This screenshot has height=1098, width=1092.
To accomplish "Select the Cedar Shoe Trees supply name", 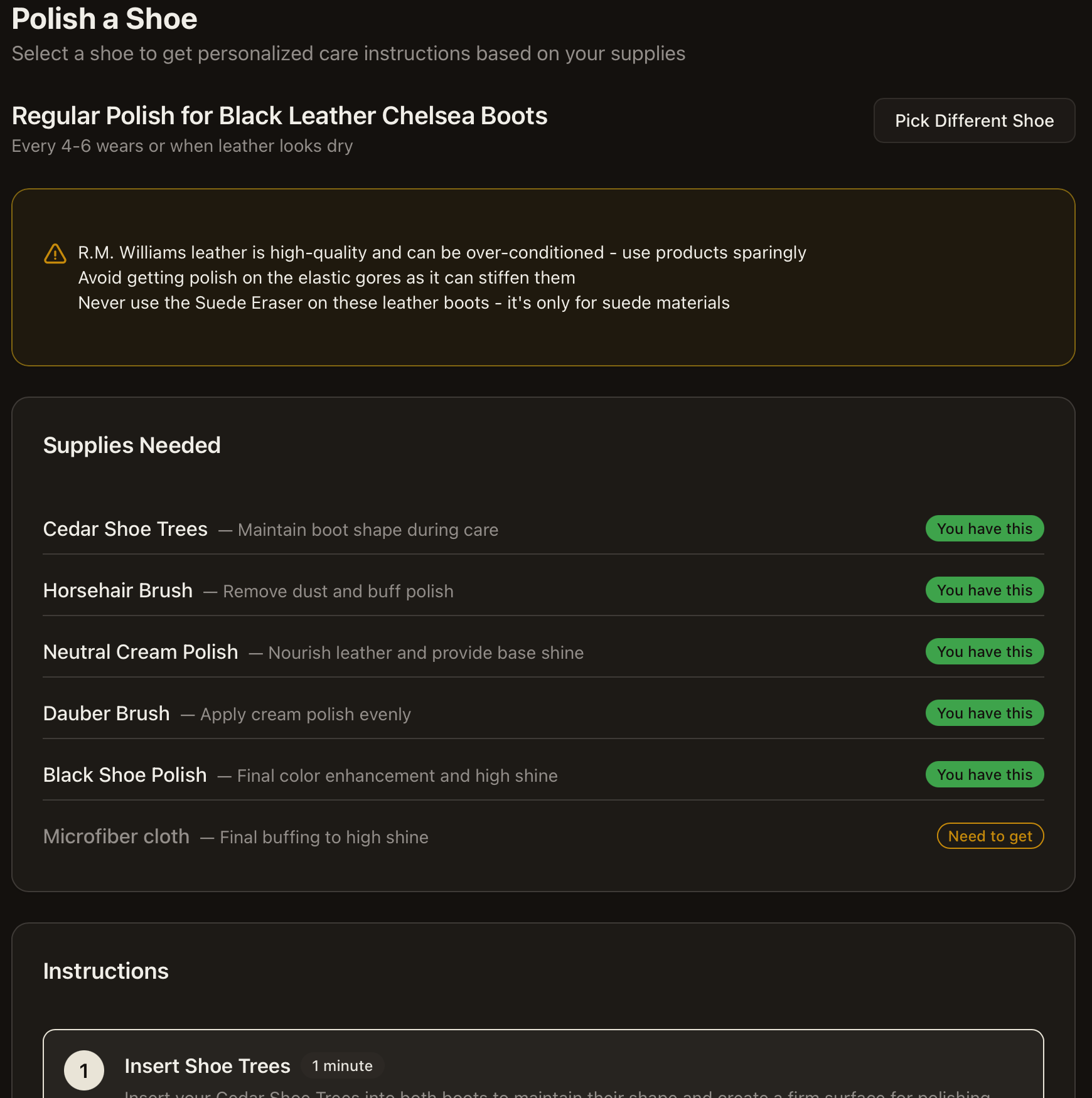I will (126, 529).
